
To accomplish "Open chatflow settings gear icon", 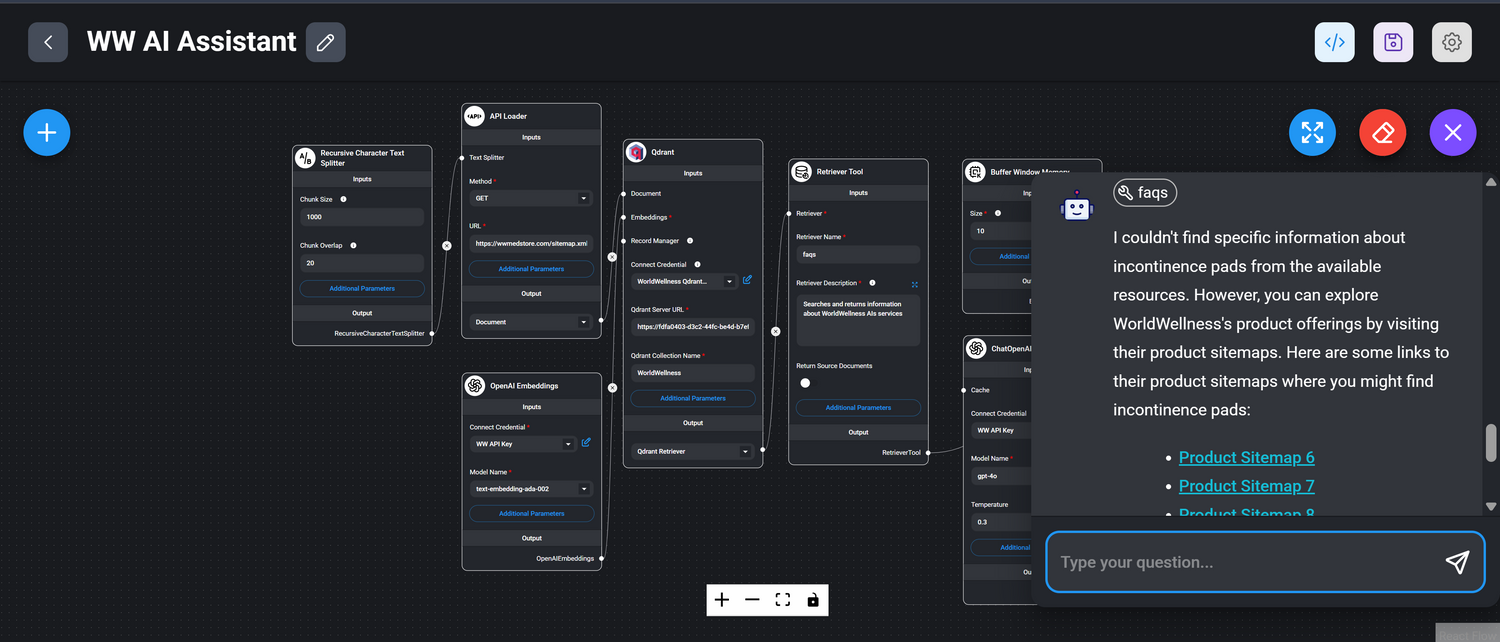I will tap(1452, 42).
